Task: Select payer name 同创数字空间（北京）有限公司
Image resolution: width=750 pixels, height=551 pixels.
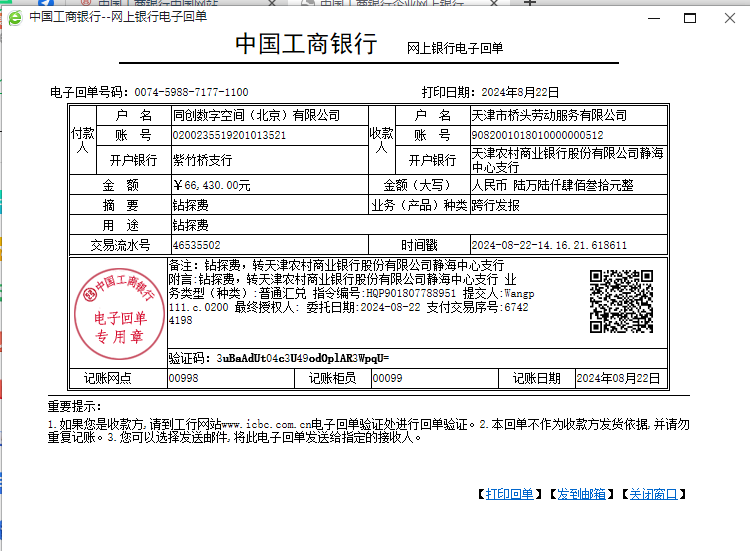Action: 256,115
